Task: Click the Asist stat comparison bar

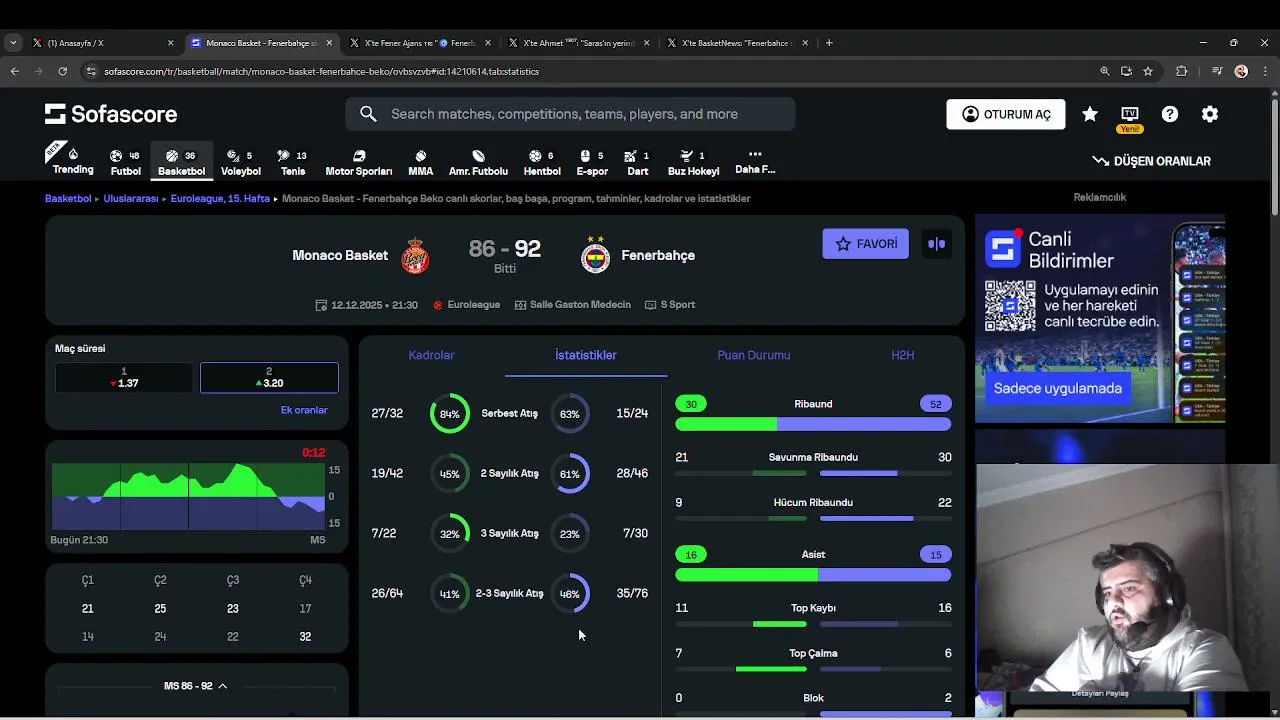Action: point(813,575)
